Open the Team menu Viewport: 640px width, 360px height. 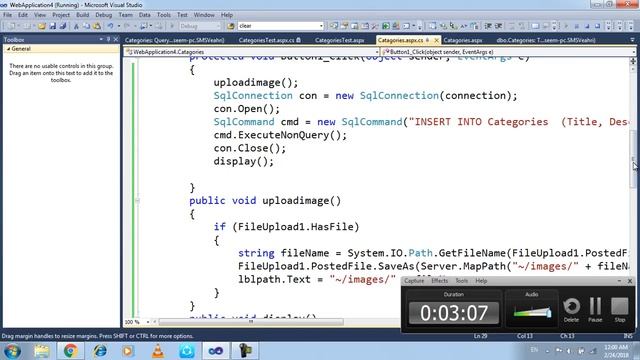125,15
